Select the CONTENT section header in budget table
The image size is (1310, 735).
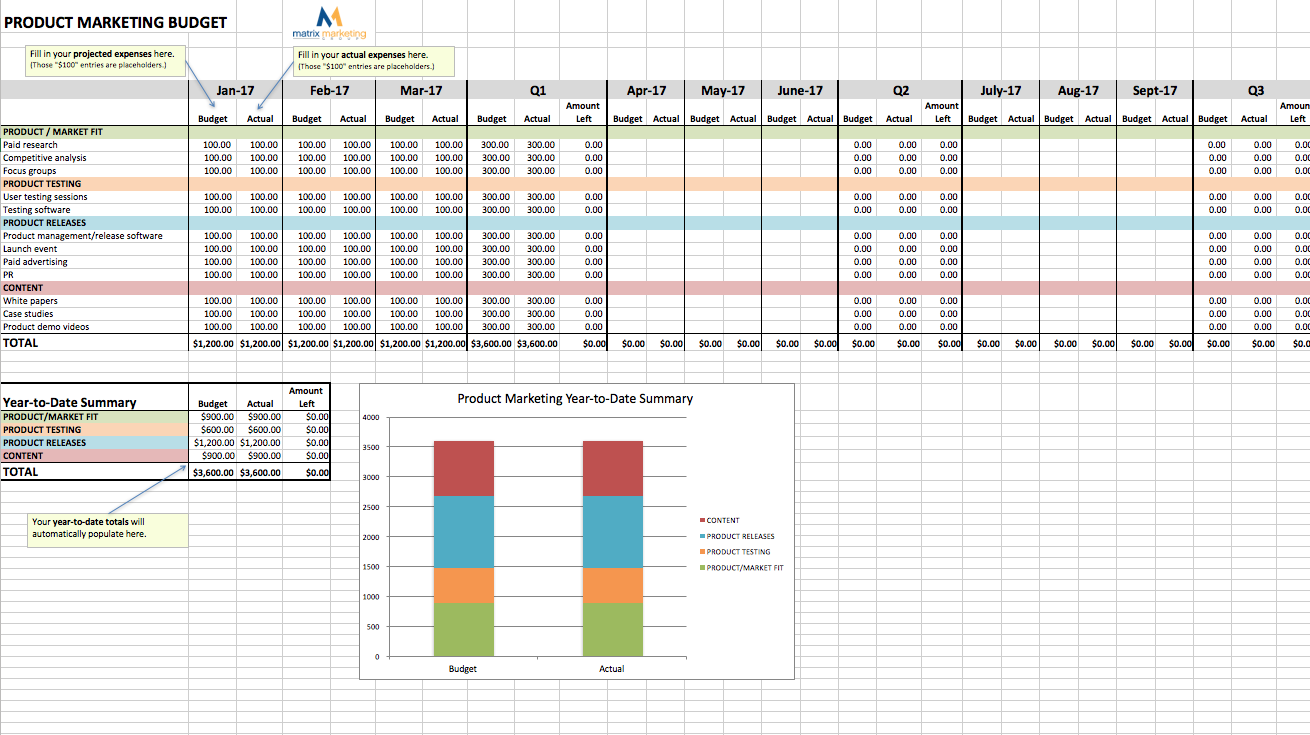pyautogui.click(x=23, y=288)
